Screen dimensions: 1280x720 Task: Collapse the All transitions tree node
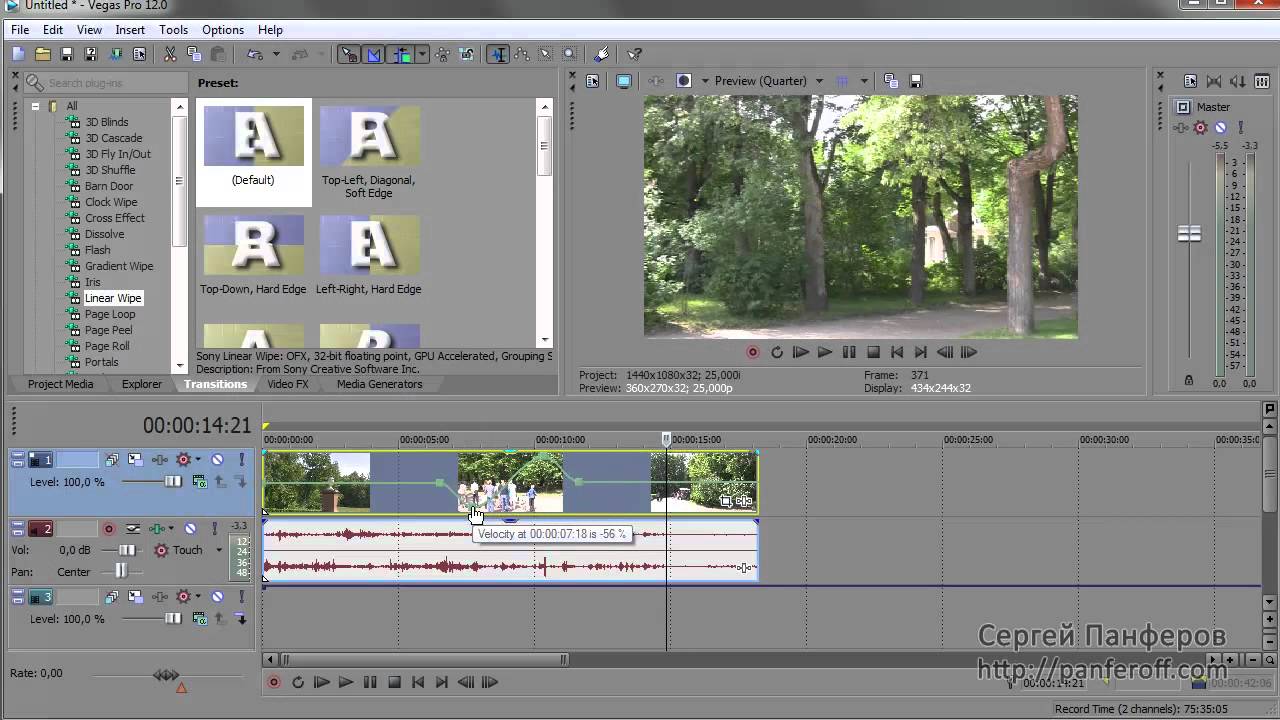36,106
